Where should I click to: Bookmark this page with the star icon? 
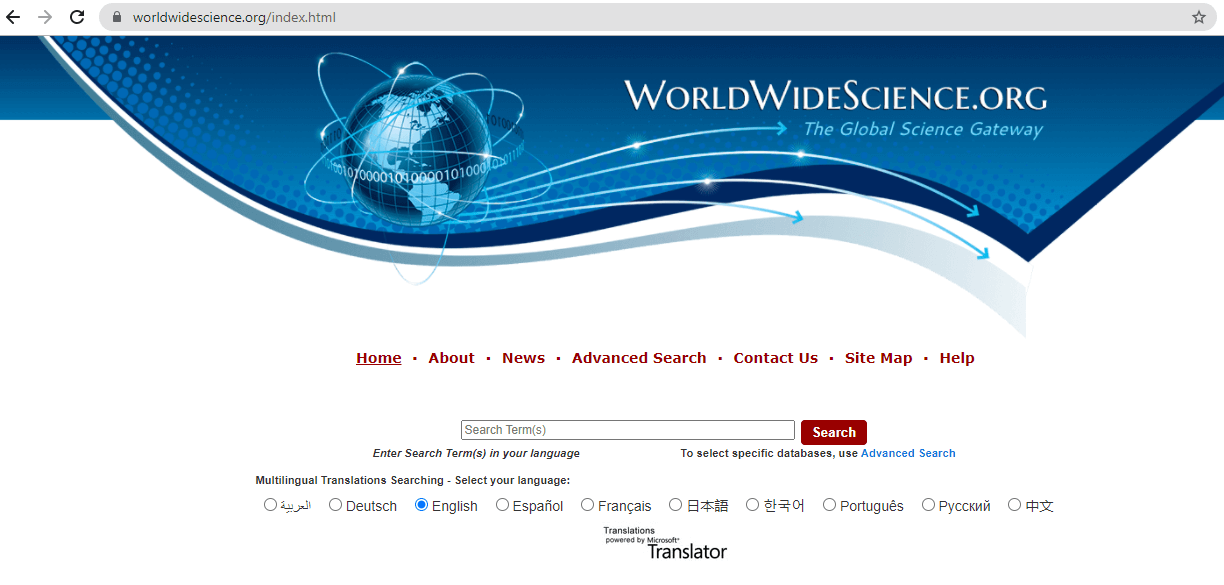pyautogui.click(x=1199, y=17)
